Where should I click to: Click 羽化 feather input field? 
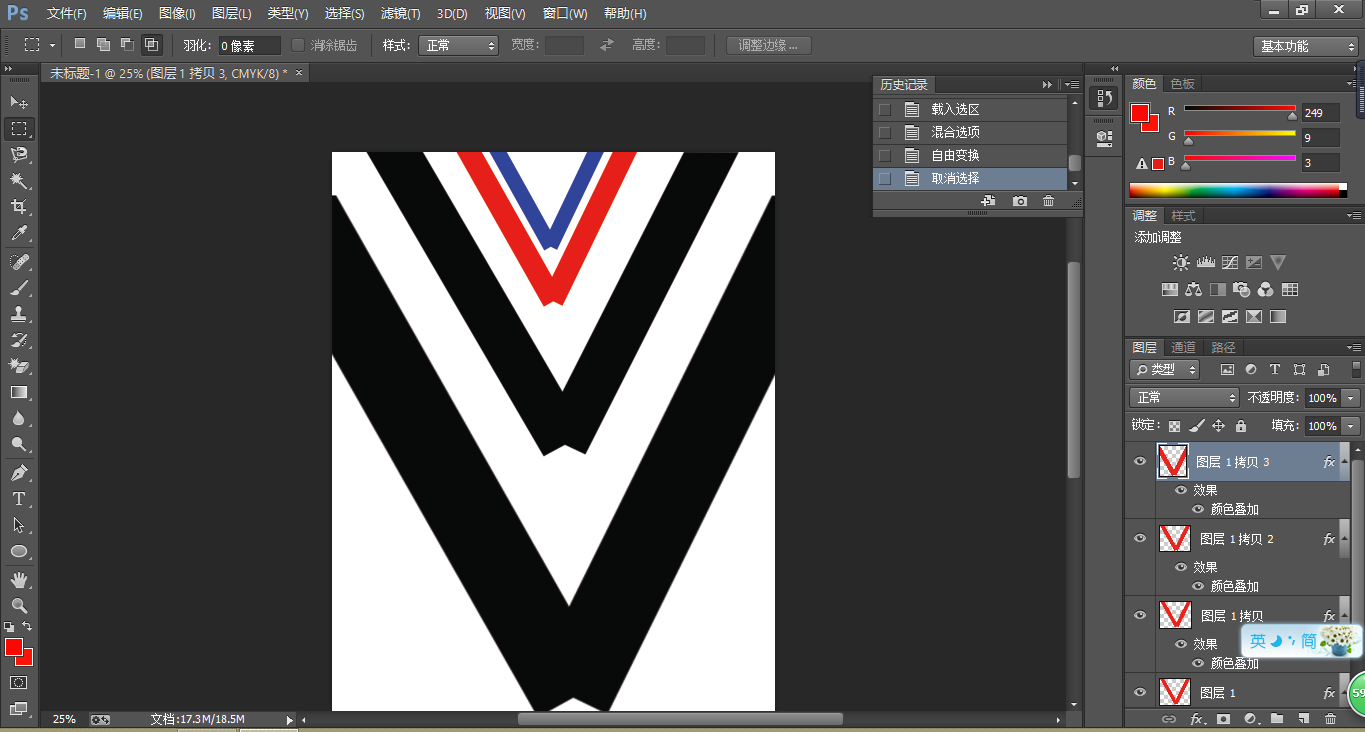click(250, 45)
